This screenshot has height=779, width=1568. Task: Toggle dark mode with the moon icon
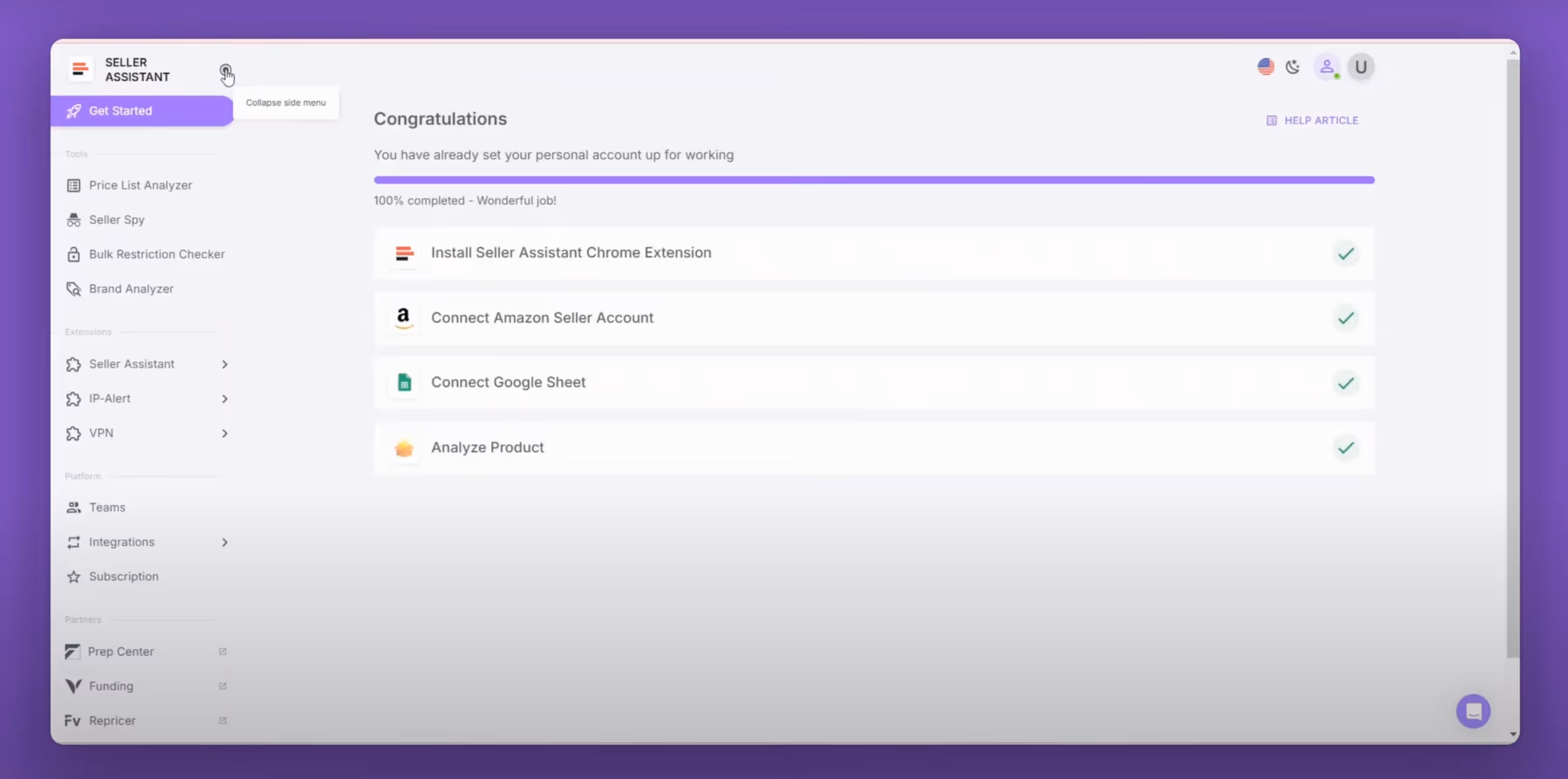coord(1292,66)
